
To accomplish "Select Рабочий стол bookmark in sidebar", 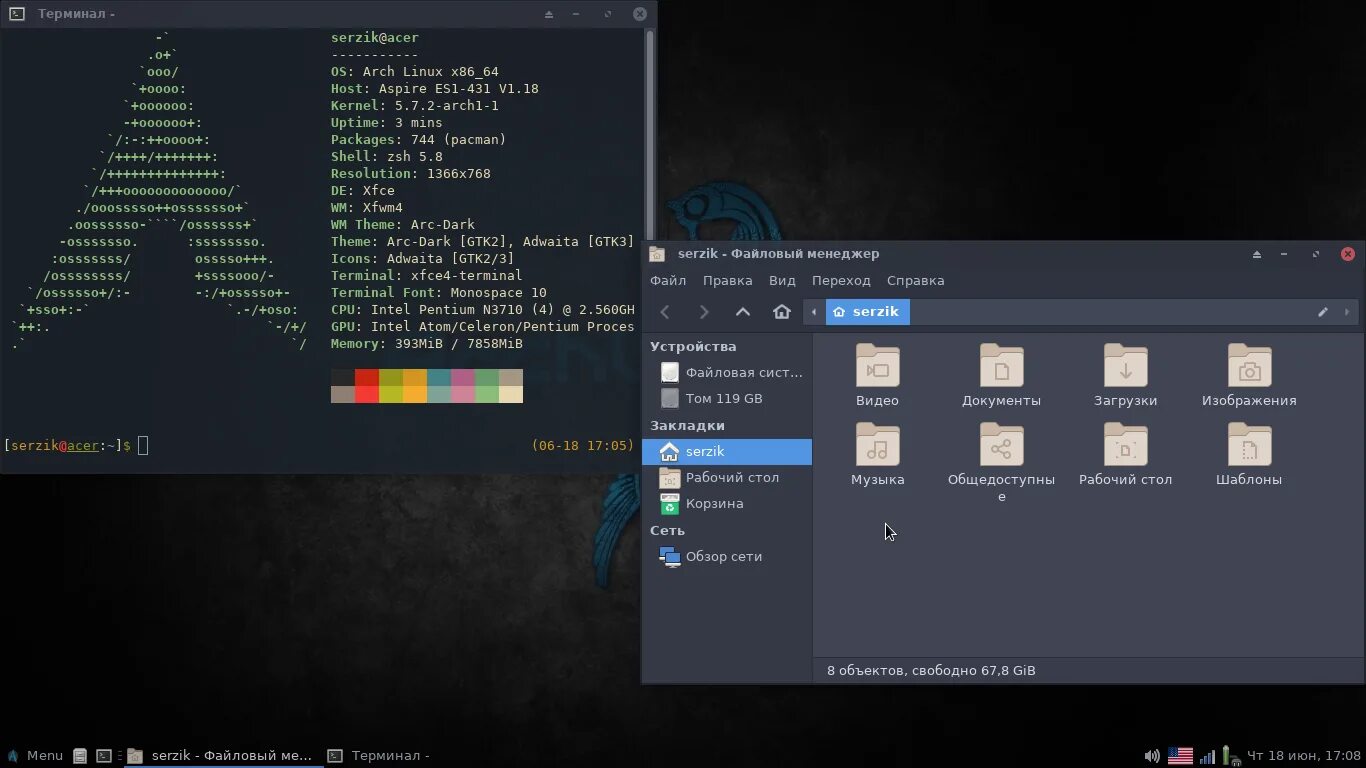I will tap(727, 478).
